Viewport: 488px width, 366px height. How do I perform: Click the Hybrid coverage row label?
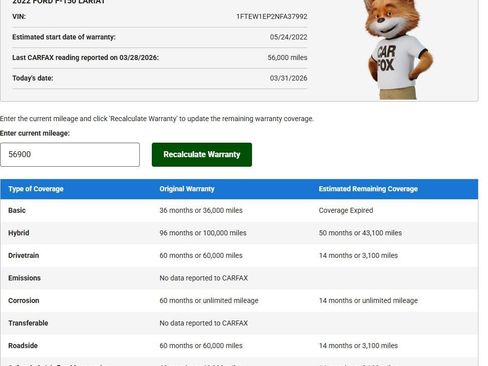(19, 233)
